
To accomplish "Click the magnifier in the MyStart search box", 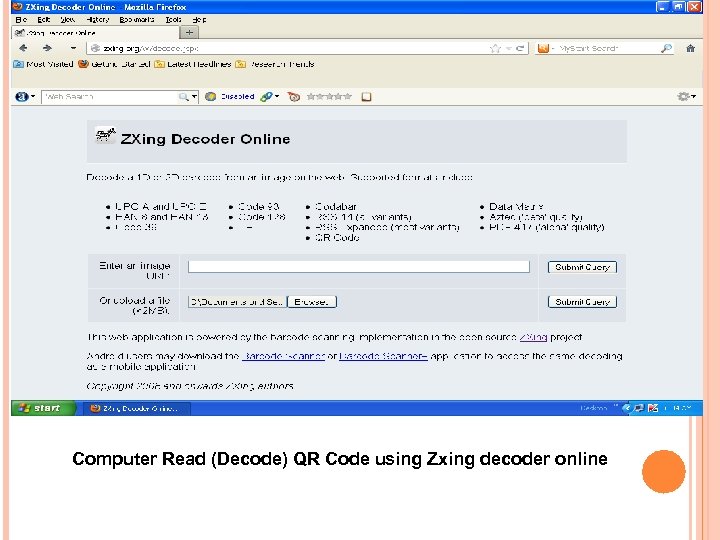I will pyautogui.click(x=666, y=48).
